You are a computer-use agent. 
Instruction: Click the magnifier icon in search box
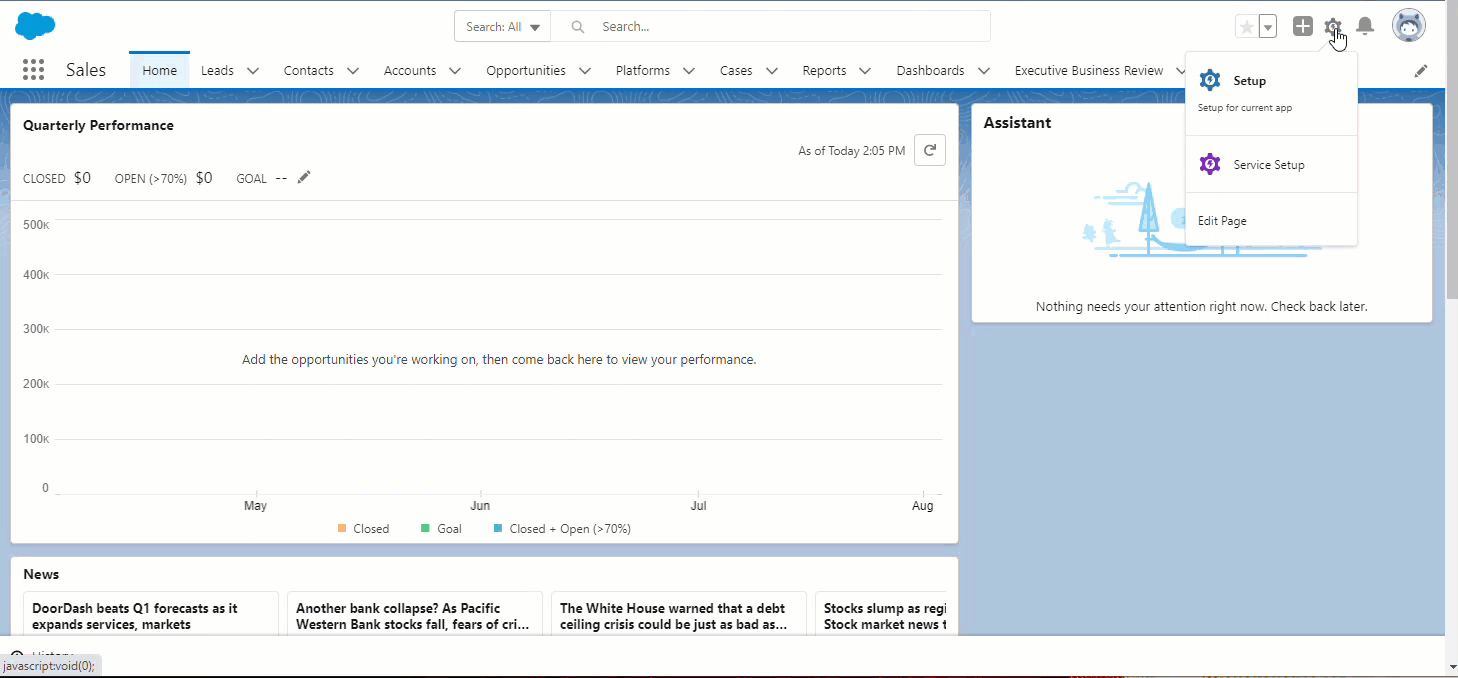(578, 27)
